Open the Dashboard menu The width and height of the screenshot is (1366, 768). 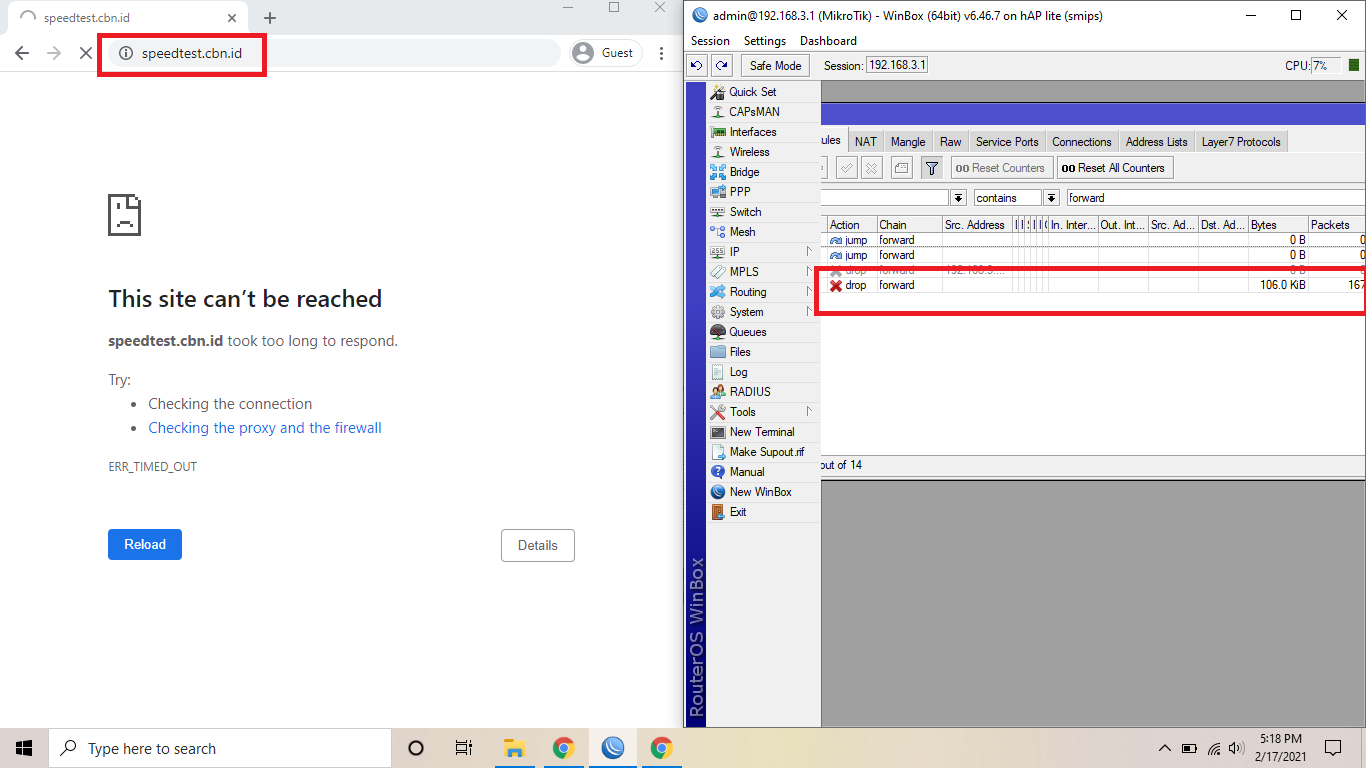pos(828,41)
